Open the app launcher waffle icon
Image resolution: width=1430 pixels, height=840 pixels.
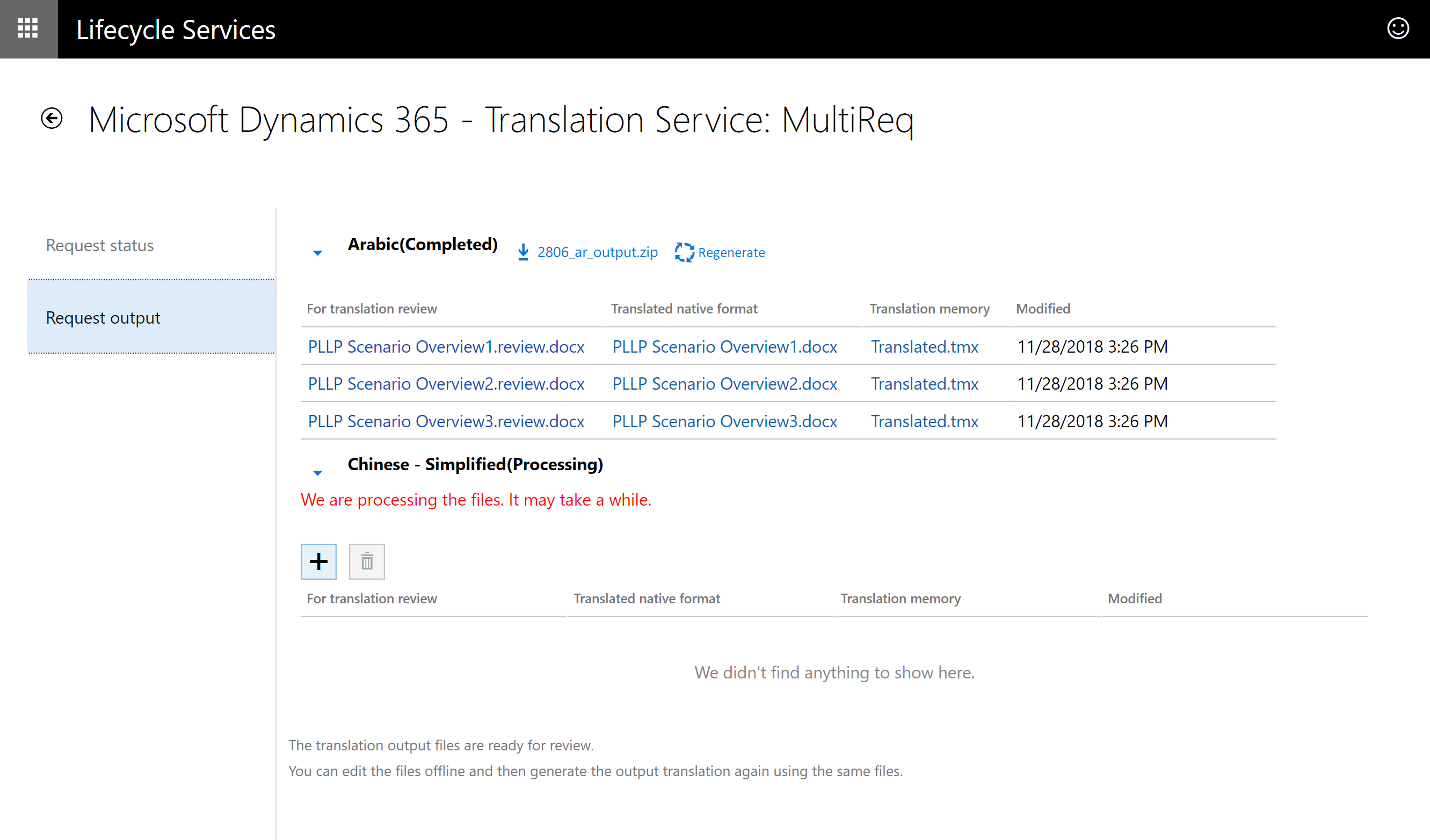point(28,28)
